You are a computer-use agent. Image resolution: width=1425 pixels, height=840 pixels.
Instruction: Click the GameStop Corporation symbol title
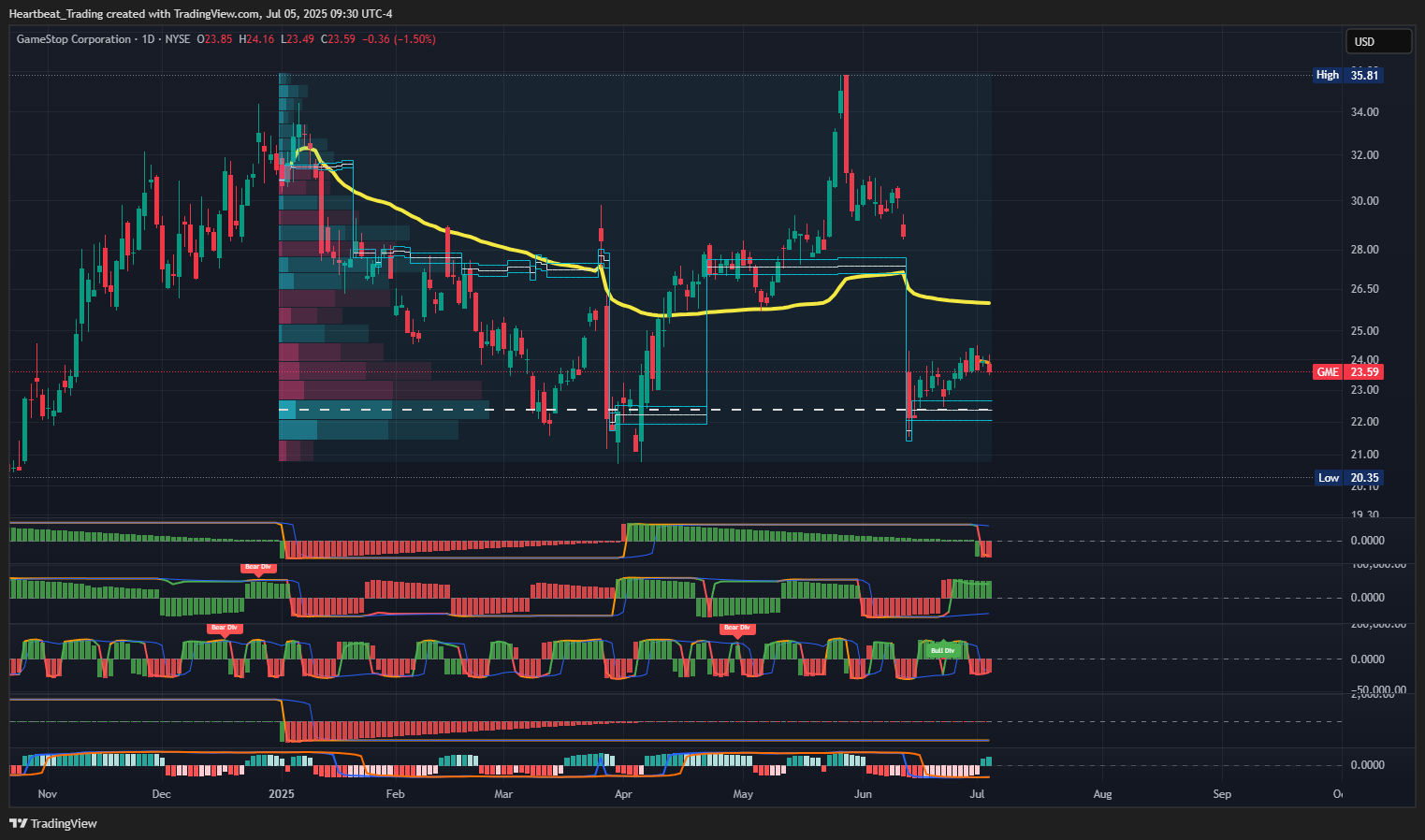74,39
